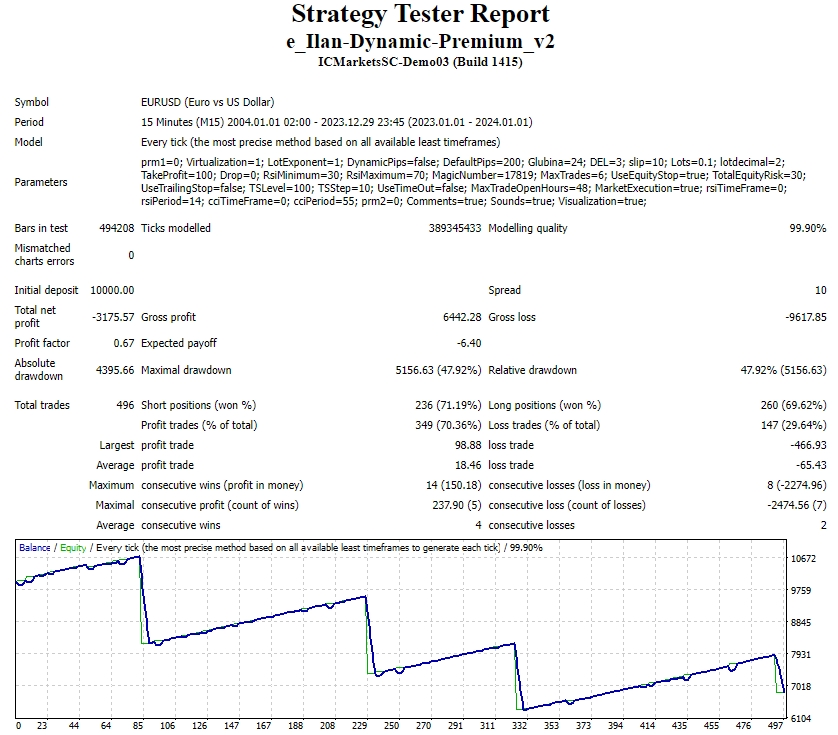Click the 229 x-axis trade marker
The width and height of the screenshot is (838, 735).
360,725
